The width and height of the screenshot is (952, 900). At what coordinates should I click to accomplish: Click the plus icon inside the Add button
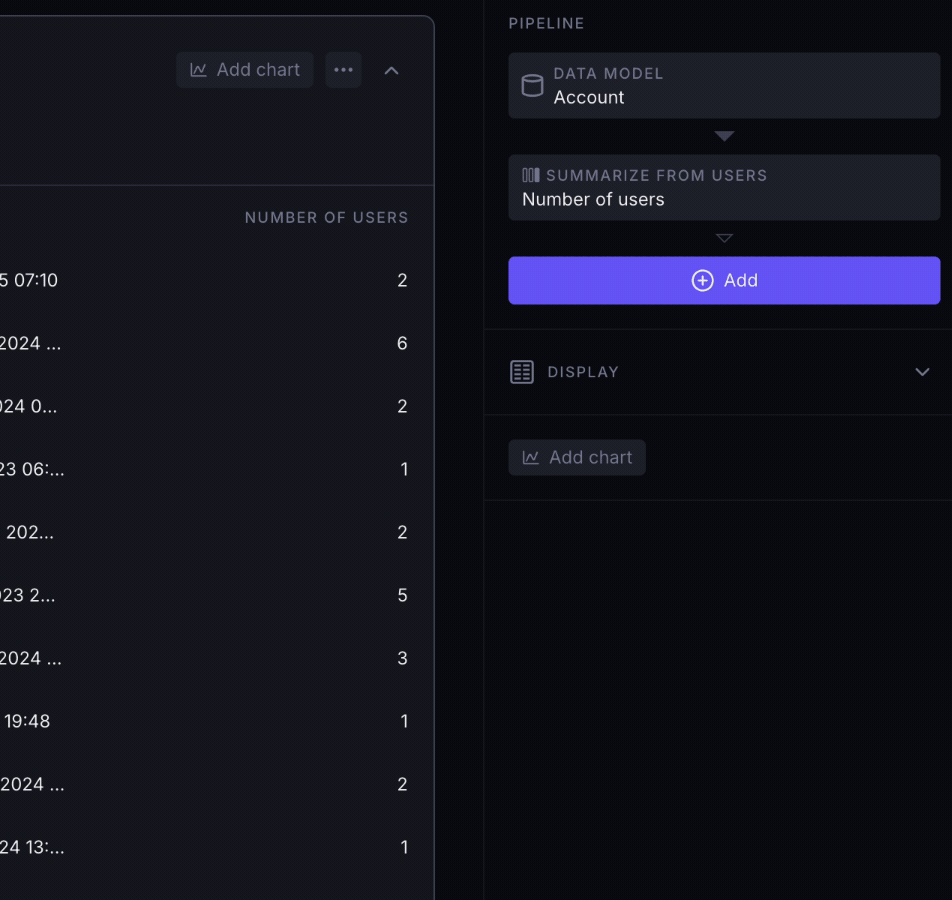(702, 281)
